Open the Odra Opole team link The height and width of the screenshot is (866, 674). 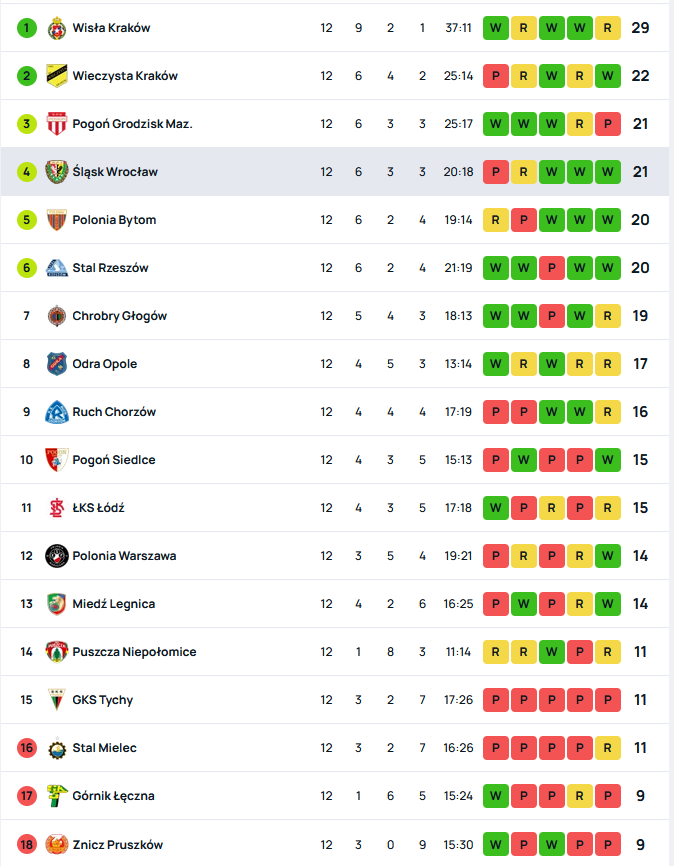105,364
